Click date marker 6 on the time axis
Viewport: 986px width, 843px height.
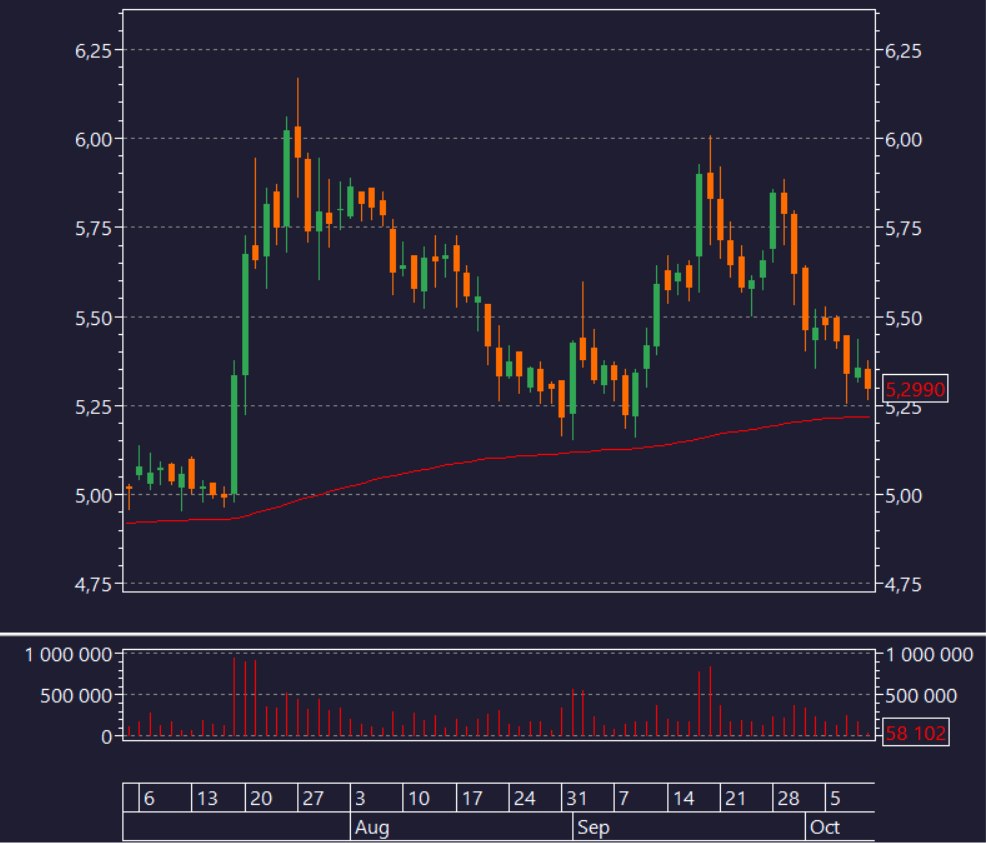click(149, 798)
